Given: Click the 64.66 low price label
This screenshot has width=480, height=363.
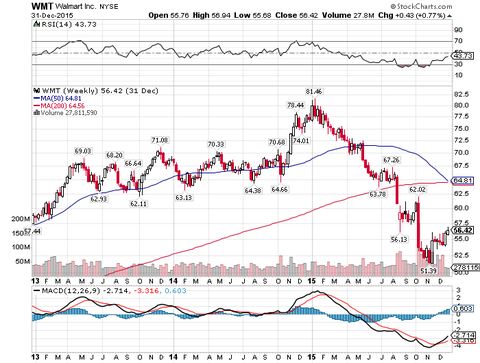Looking at the screenshot, I should [x=280, y=189].
